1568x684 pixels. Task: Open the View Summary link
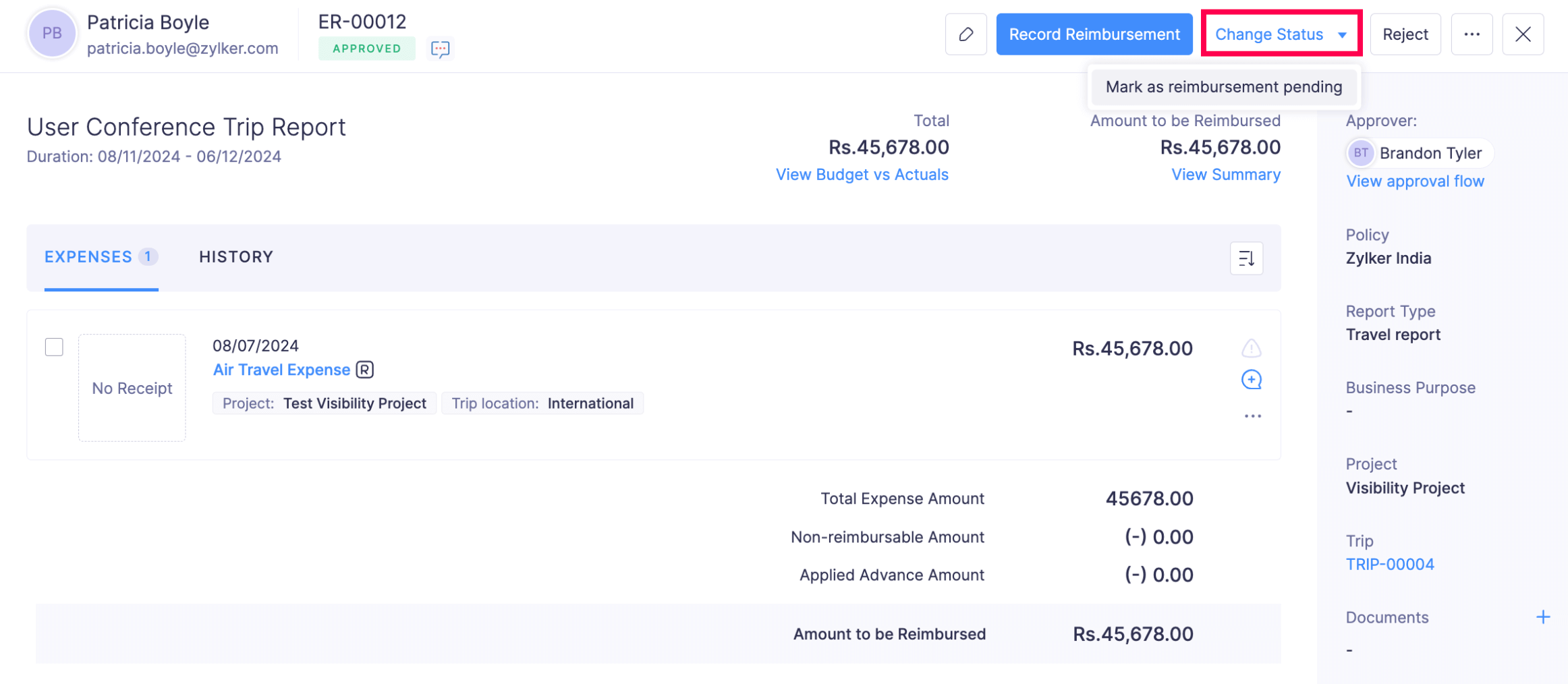point(1225,175)
